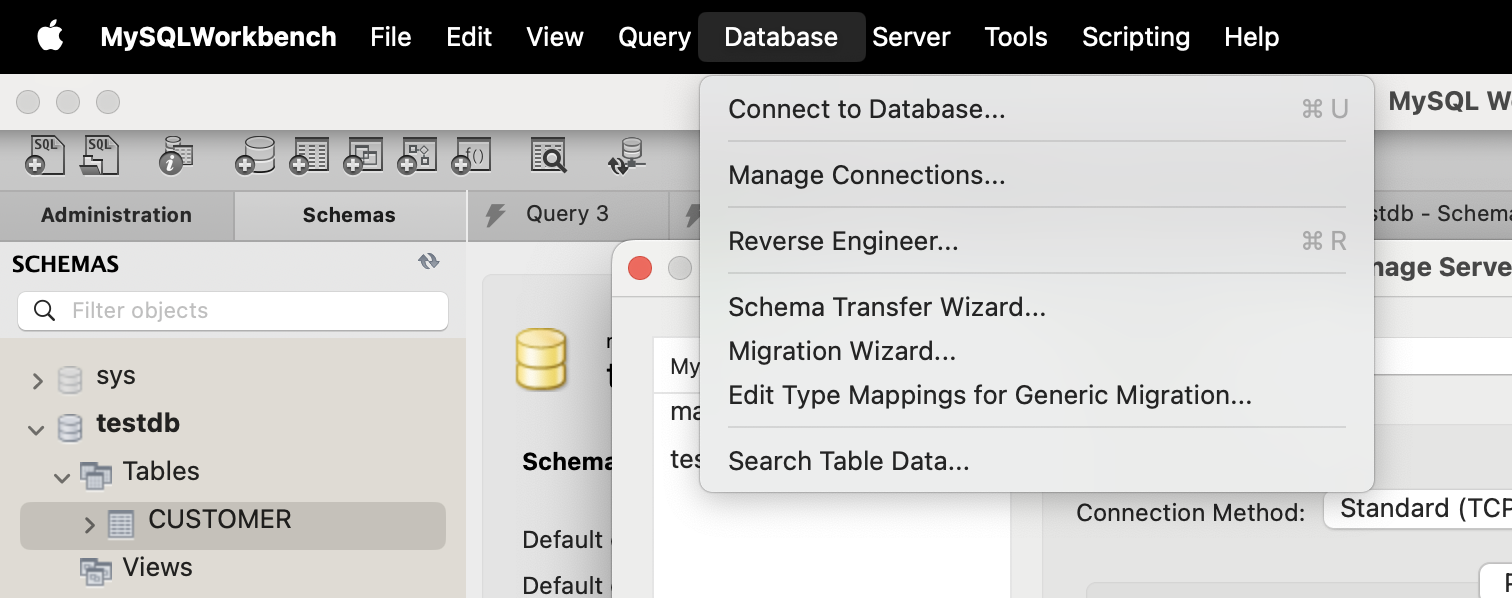Choose Reverse Engineer...

1037,241
